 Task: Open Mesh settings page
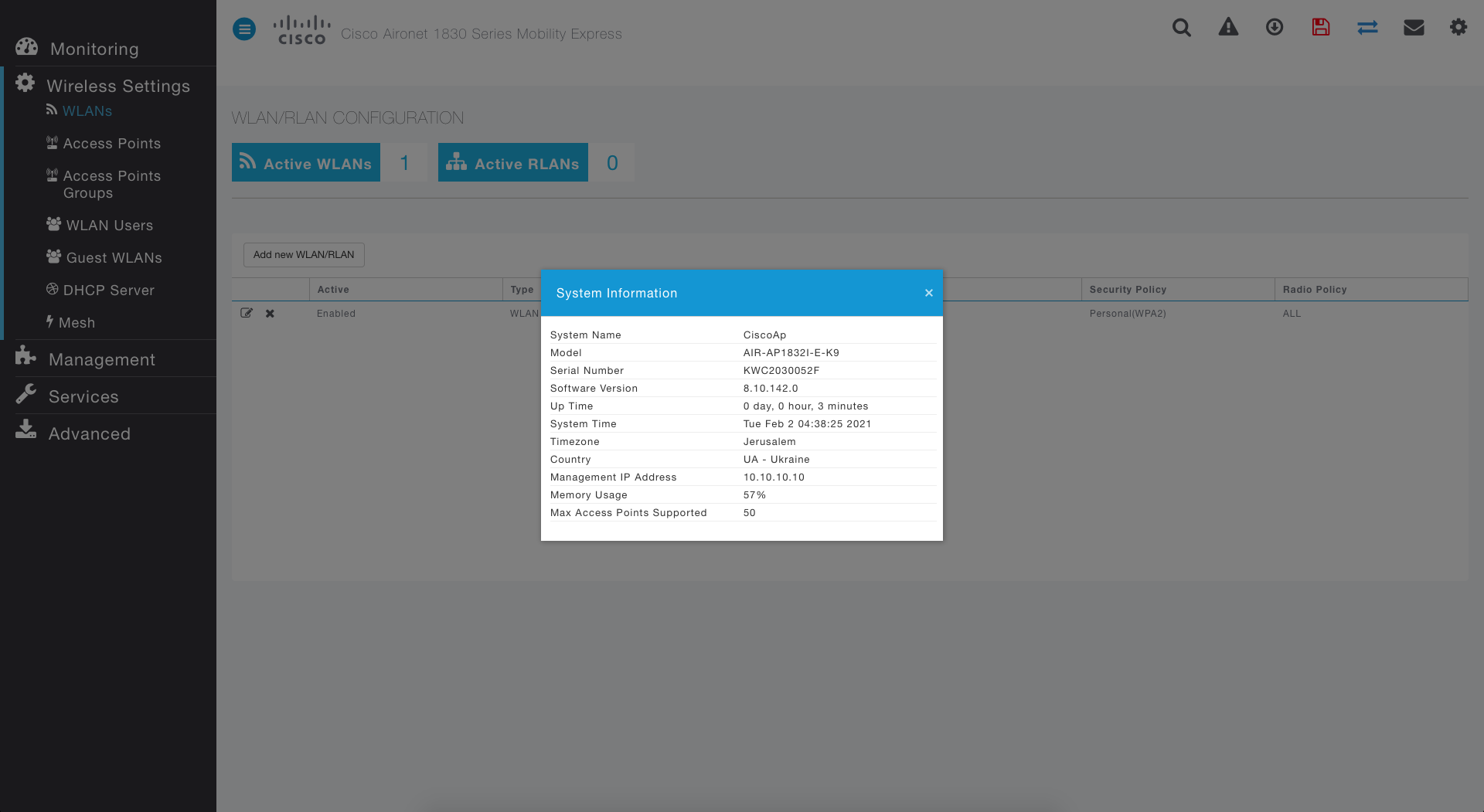tap(77, 323)
